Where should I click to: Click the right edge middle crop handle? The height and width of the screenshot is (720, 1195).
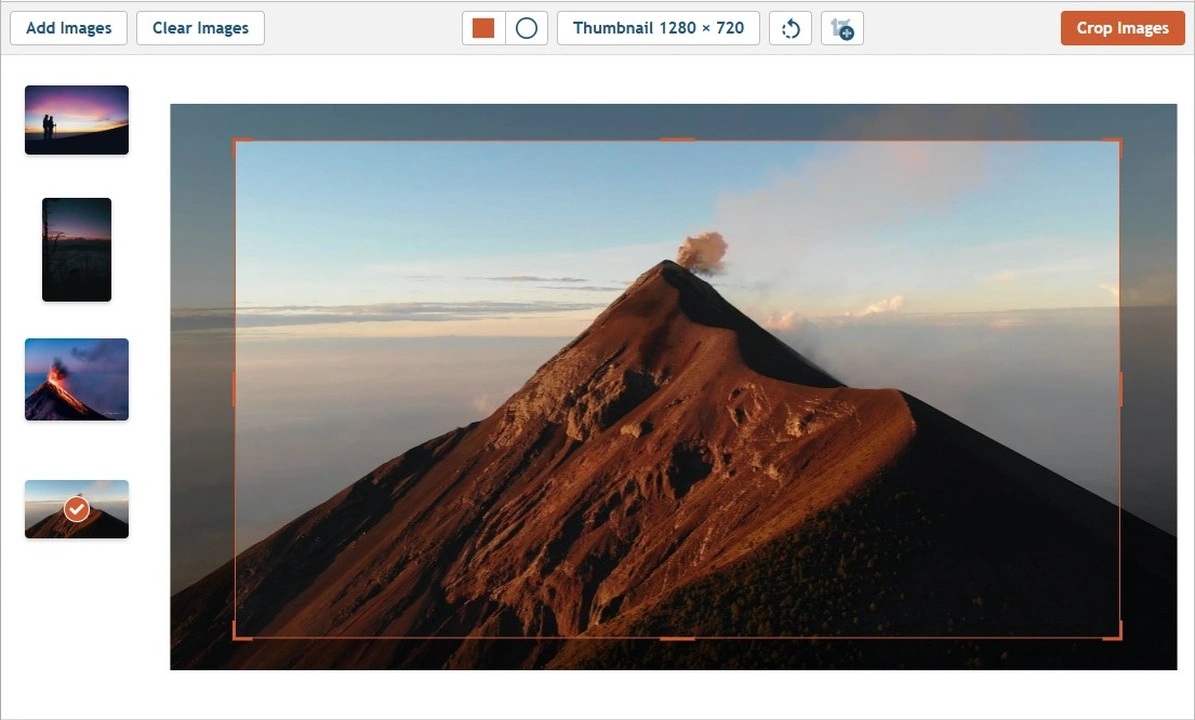tap(1120, 389)
